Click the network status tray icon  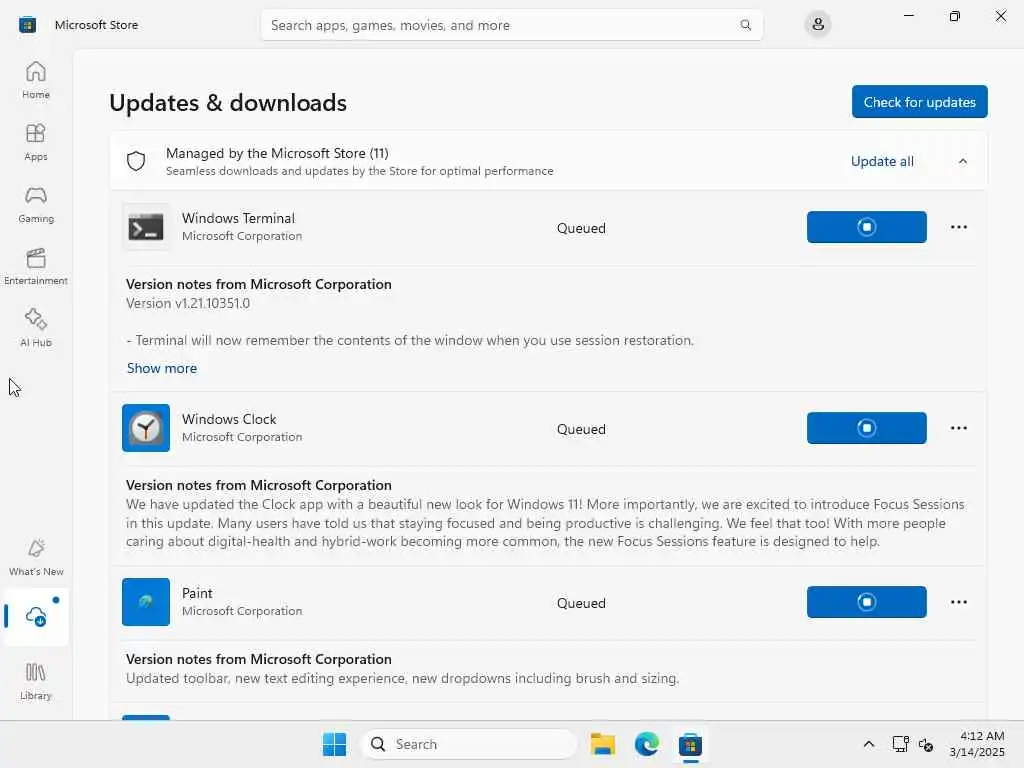[900, 744]
